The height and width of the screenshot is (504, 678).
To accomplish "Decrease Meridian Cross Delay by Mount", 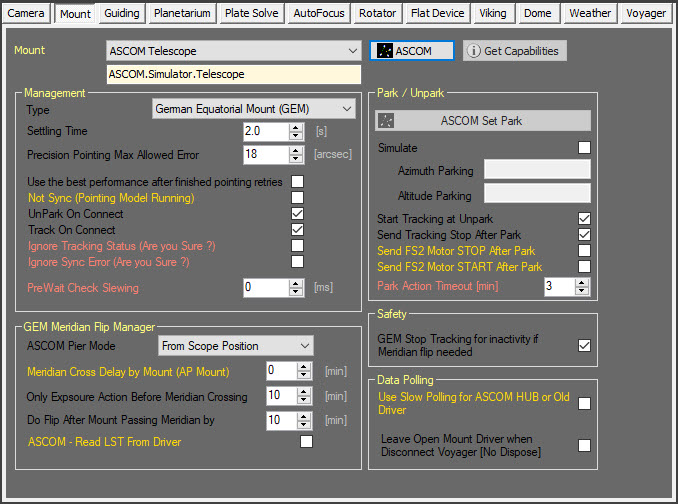I will coord(304,375).
